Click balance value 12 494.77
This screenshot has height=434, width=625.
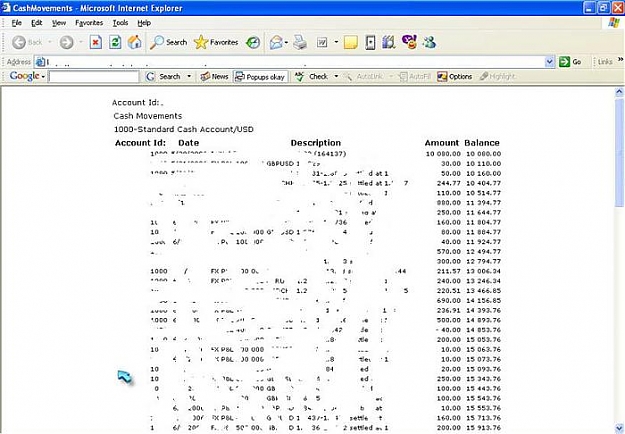[x=483, y=252]
